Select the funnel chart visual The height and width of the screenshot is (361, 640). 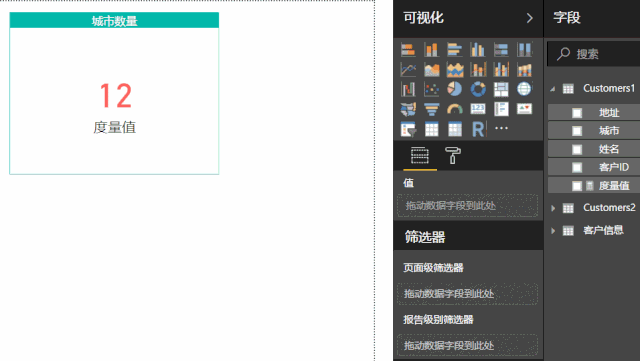point(431,109)
